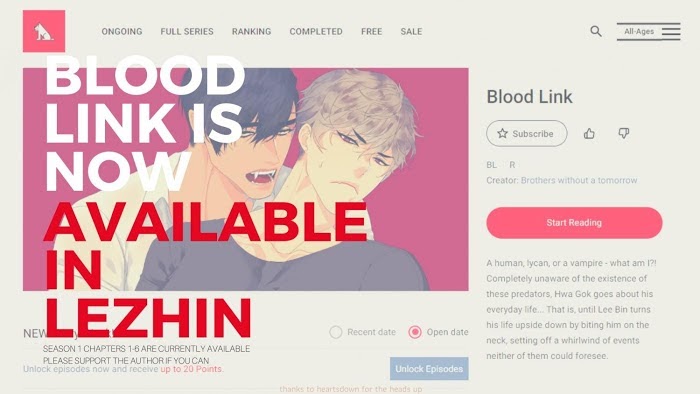Click the Unlock Episodes button

(429, 369)
